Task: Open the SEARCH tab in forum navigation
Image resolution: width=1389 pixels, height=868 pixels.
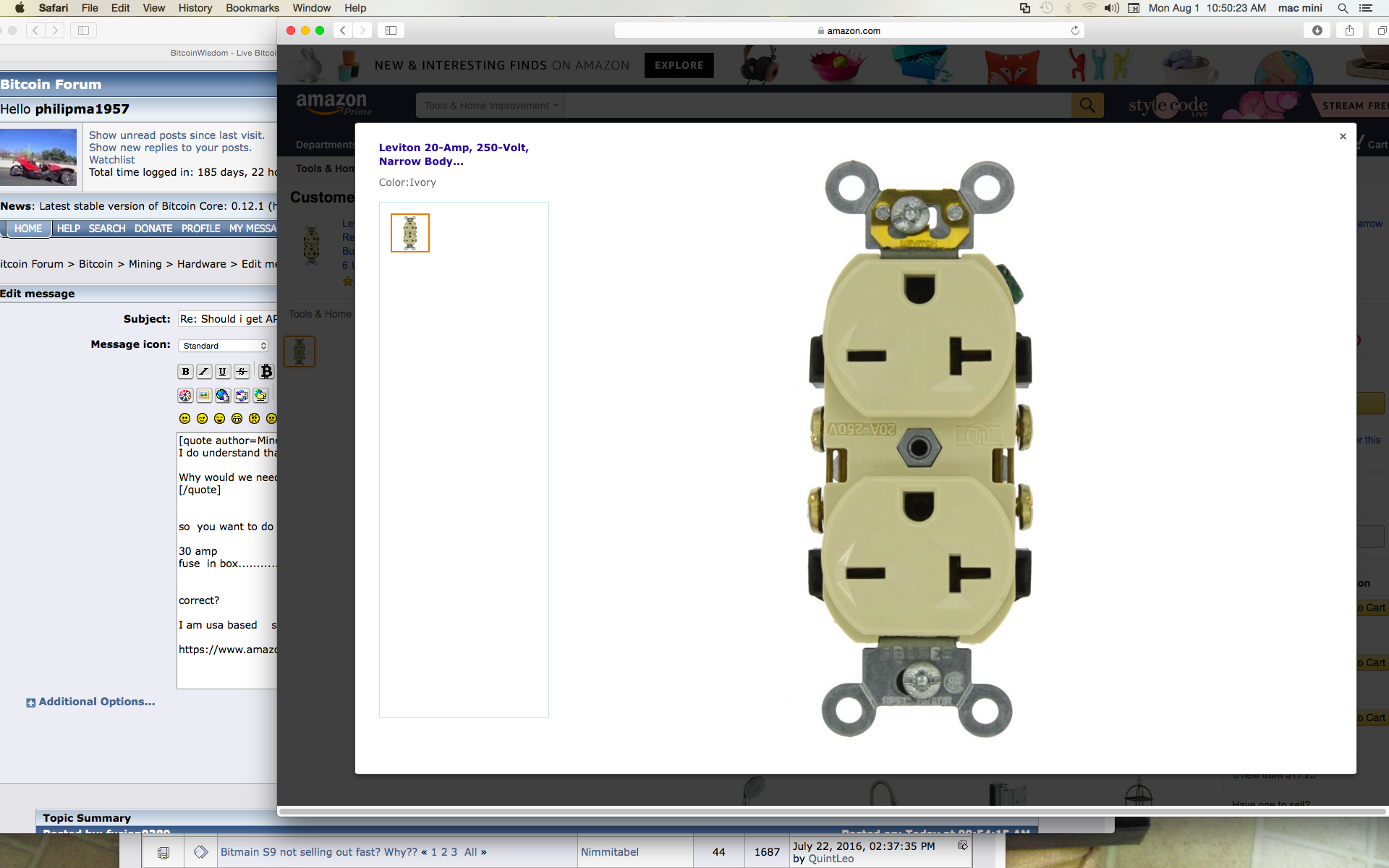Action: point(107,229)
